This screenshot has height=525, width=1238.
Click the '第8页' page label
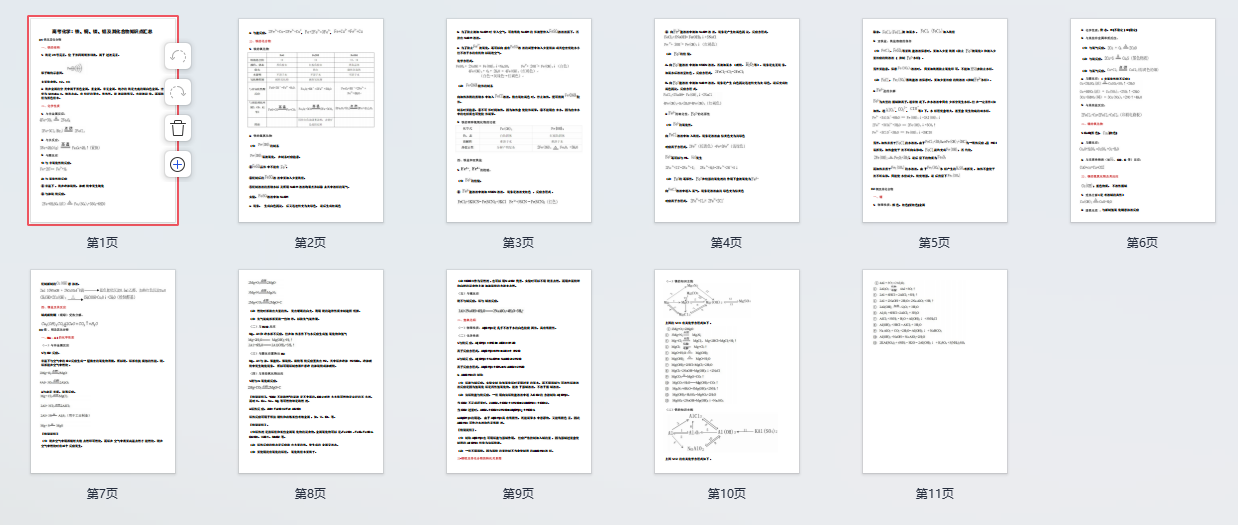(x=310, y=494)
